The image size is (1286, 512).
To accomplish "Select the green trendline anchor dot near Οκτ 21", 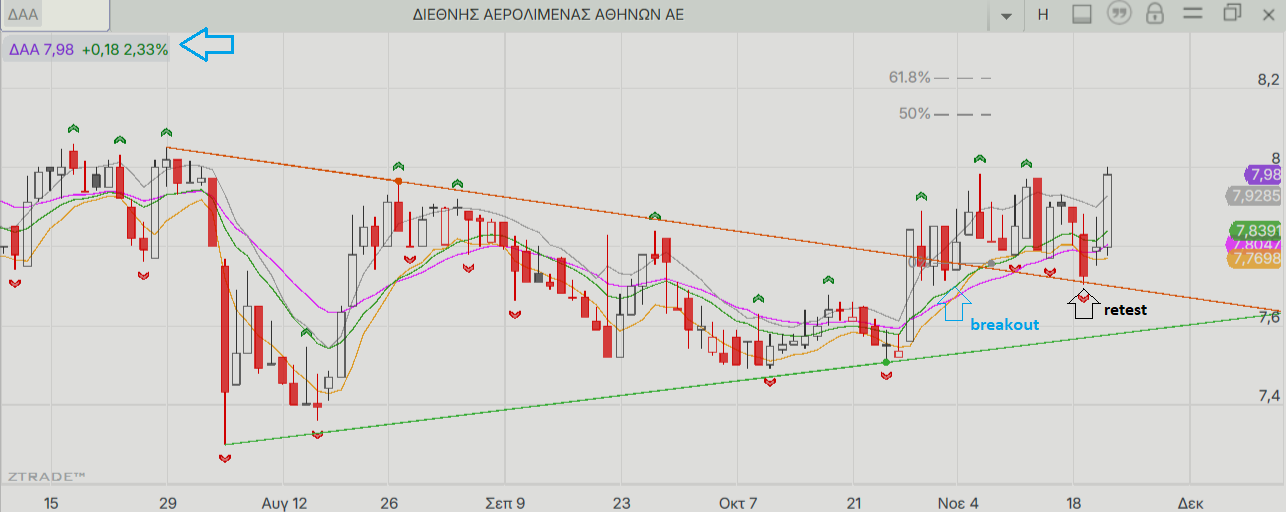I will 886,361.
